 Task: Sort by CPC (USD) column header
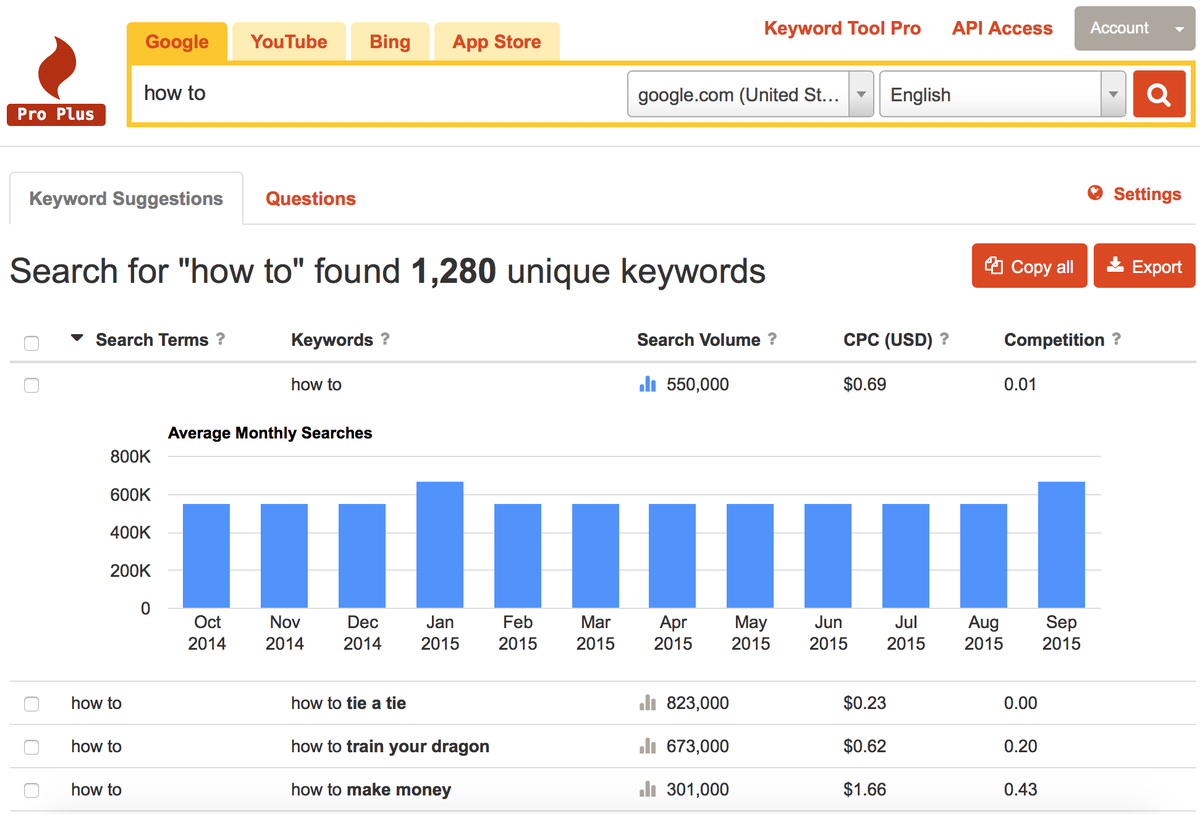888,339
